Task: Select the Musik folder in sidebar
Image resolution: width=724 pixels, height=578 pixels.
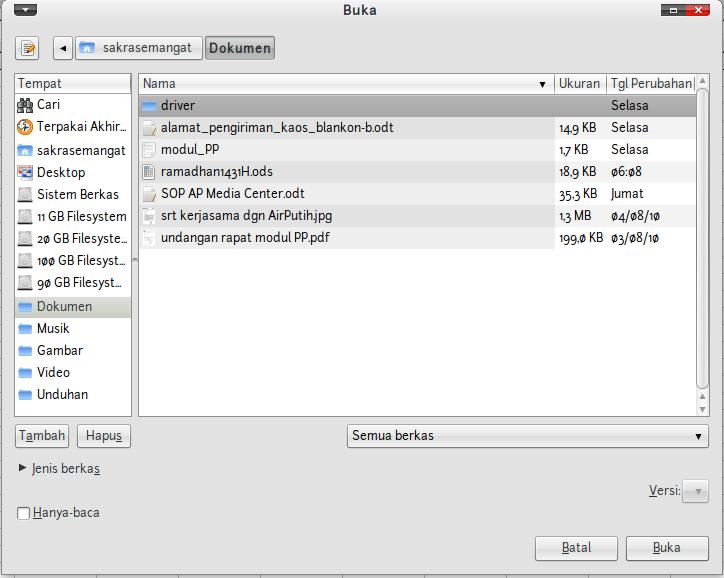Action: (53, 328)
